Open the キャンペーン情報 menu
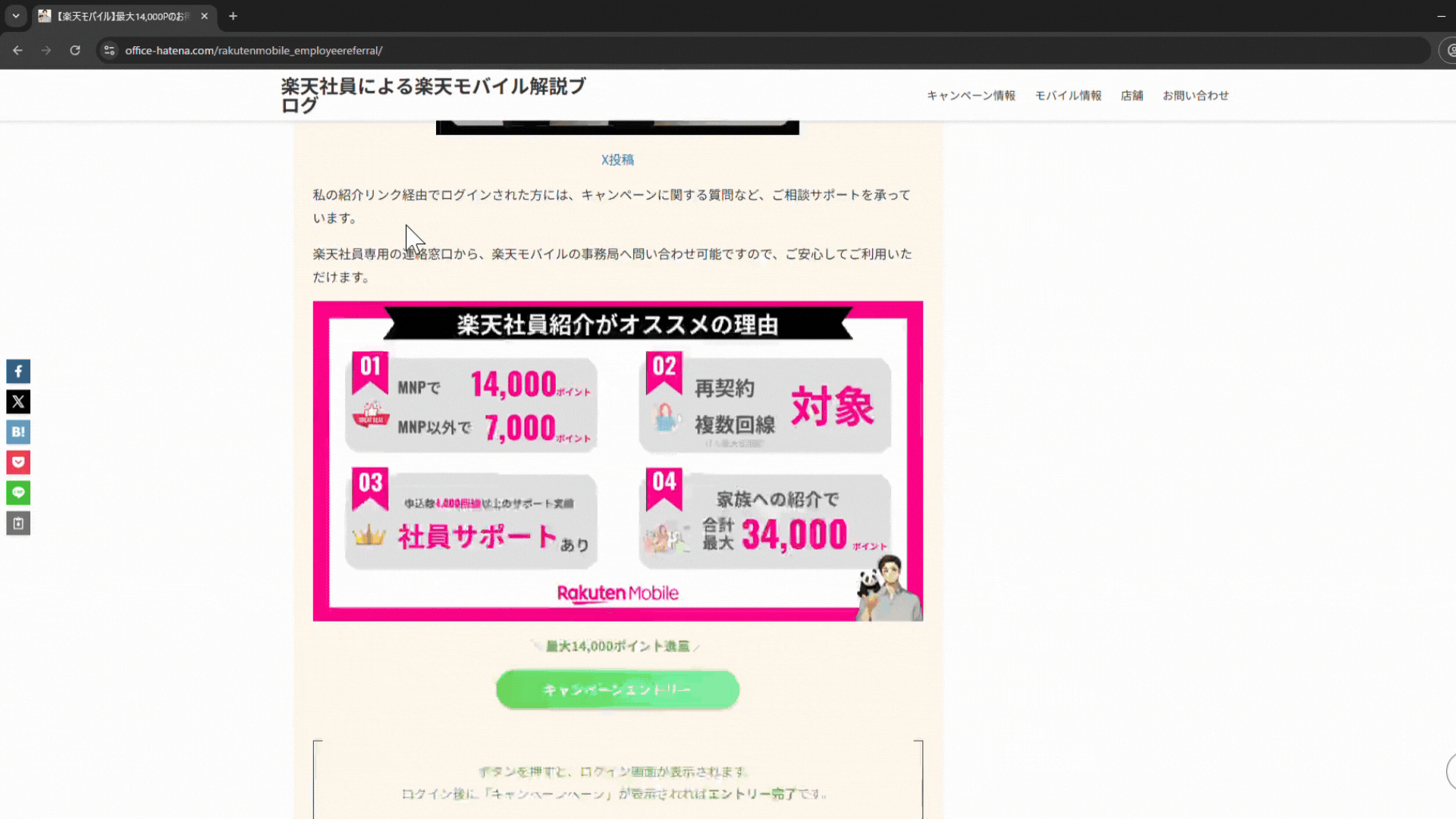Image resolution: width=1456 pixels, height=819 pixels. (971, 96)
